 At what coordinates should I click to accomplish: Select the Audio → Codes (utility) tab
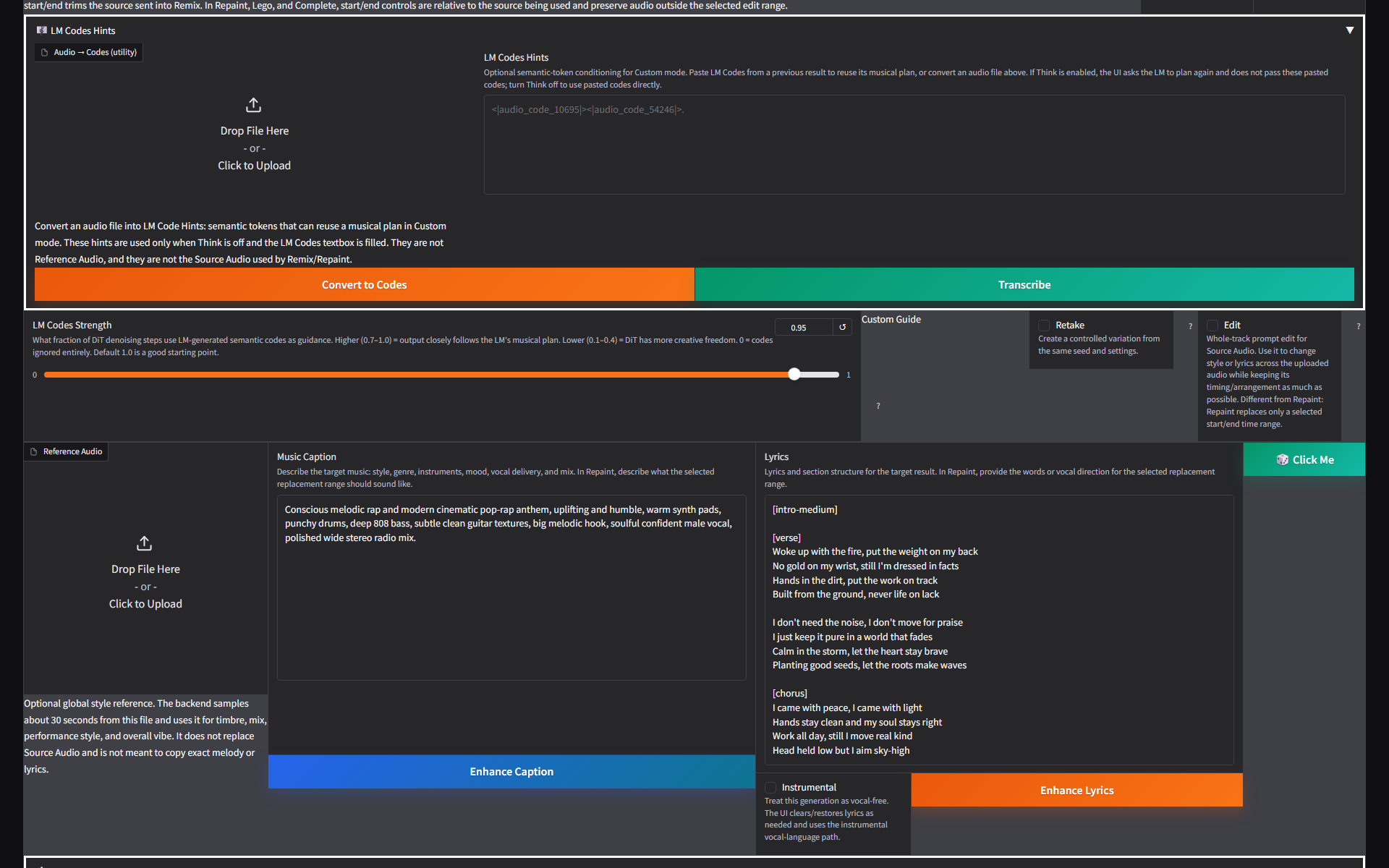tap(88, 52)
